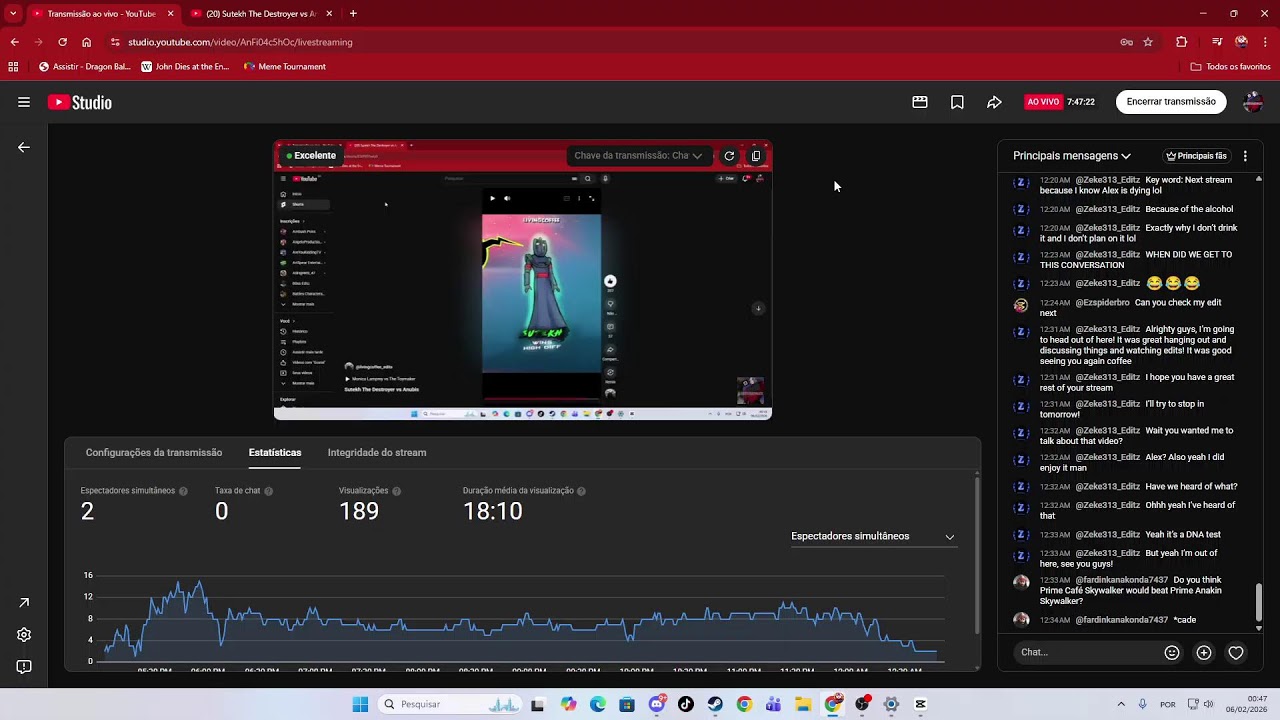1280x720 pixels.
Task: Open the Meme Tournament bookmark
Action: coord(285,67)
